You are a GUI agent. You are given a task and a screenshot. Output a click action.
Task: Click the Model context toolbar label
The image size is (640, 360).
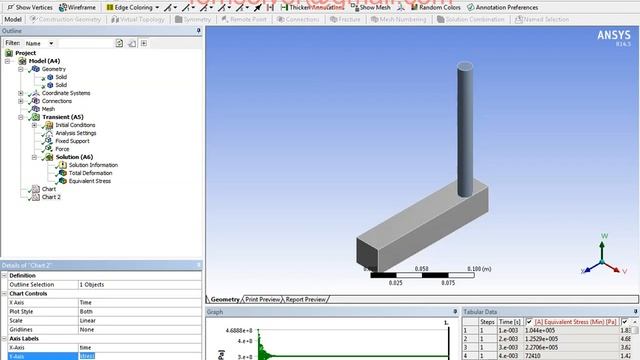tap(13, 19)
